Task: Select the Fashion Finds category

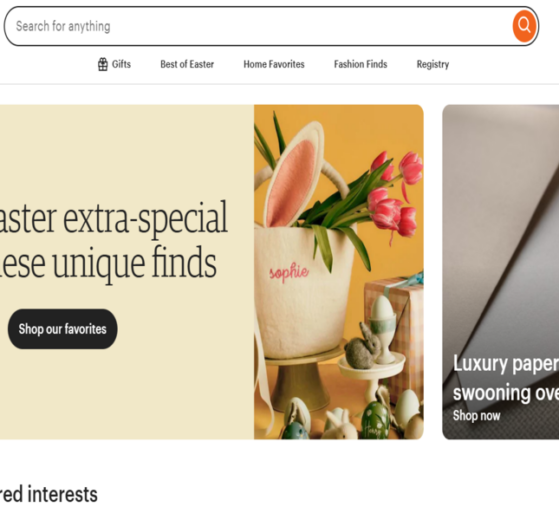Action: pos(360,65)
